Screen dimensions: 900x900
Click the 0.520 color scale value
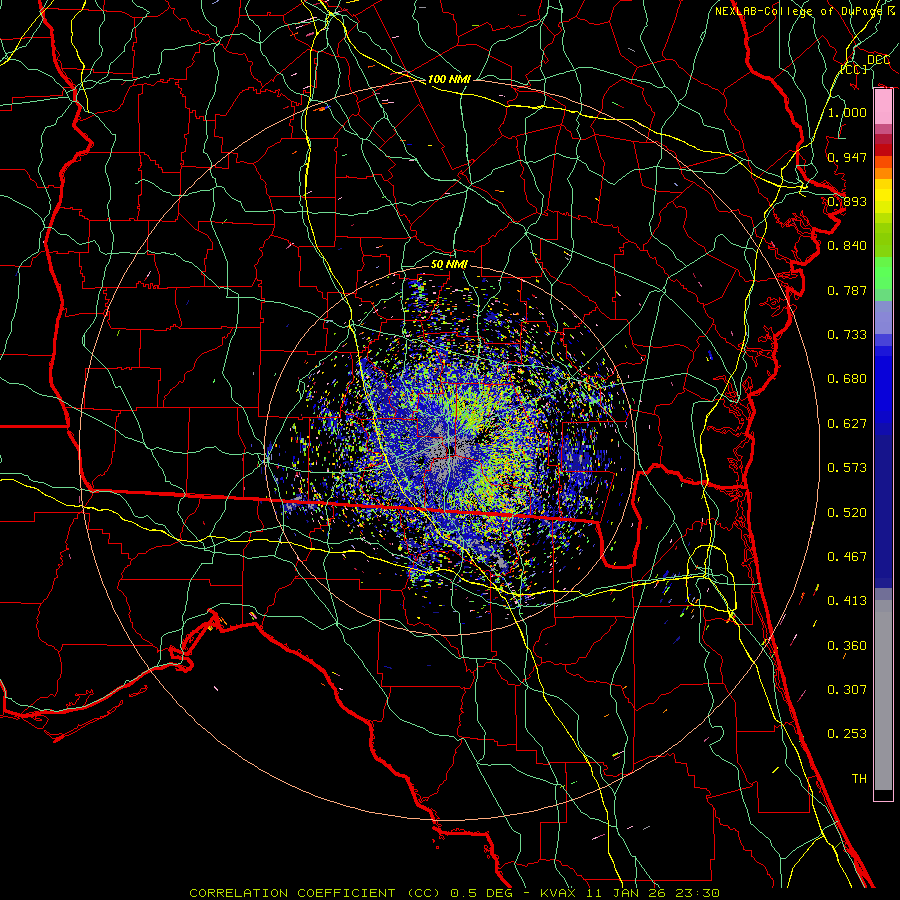[x=847, y=512]
